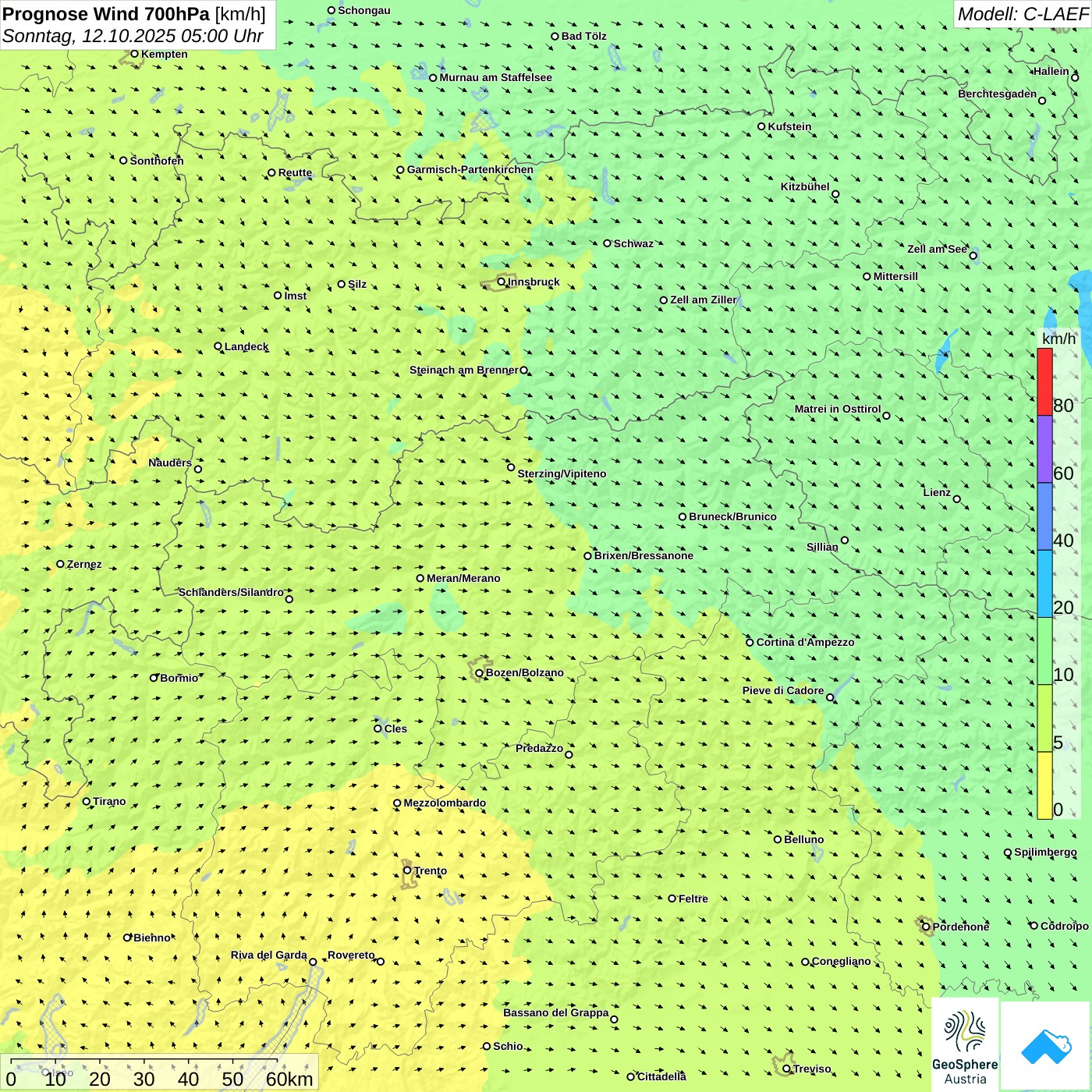The height and width of the screenshot is (1092, 1092).
Task: Click the Predazzo city label
Action: point(539,748)
